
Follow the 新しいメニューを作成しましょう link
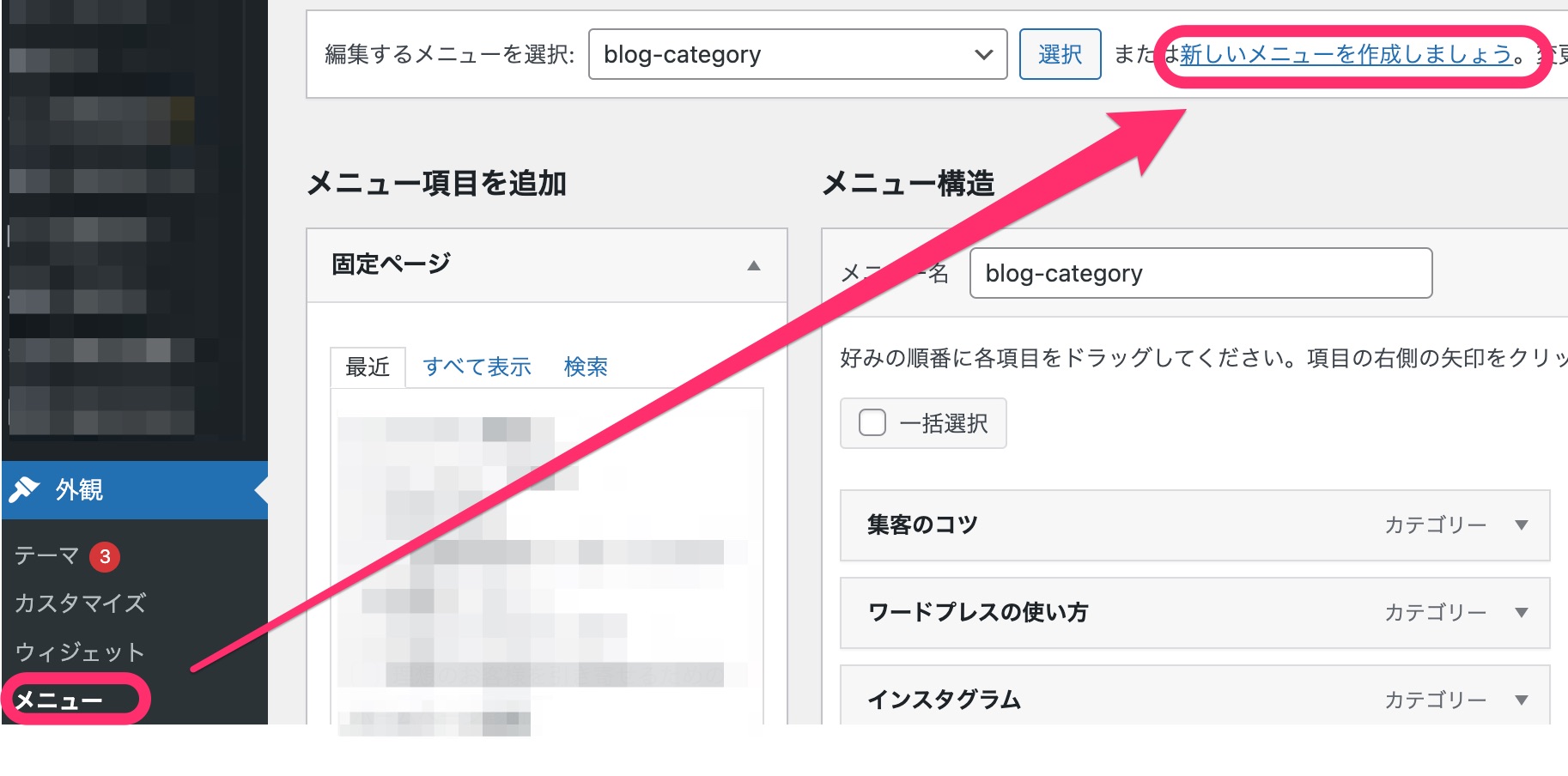1346,54
